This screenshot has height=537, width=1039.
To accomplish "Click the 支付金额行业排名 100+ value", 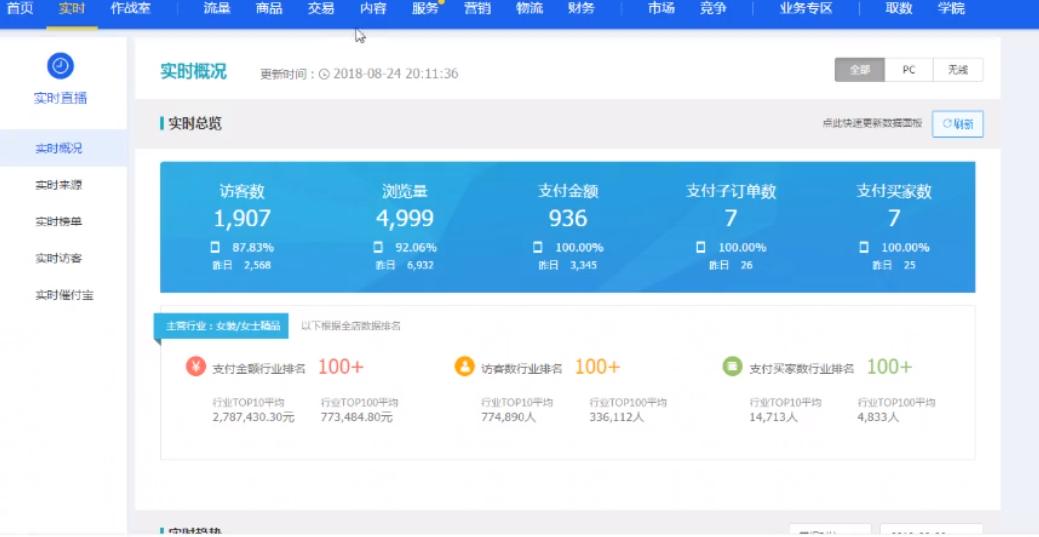I will pyautogui.click(x=341, y=367).
